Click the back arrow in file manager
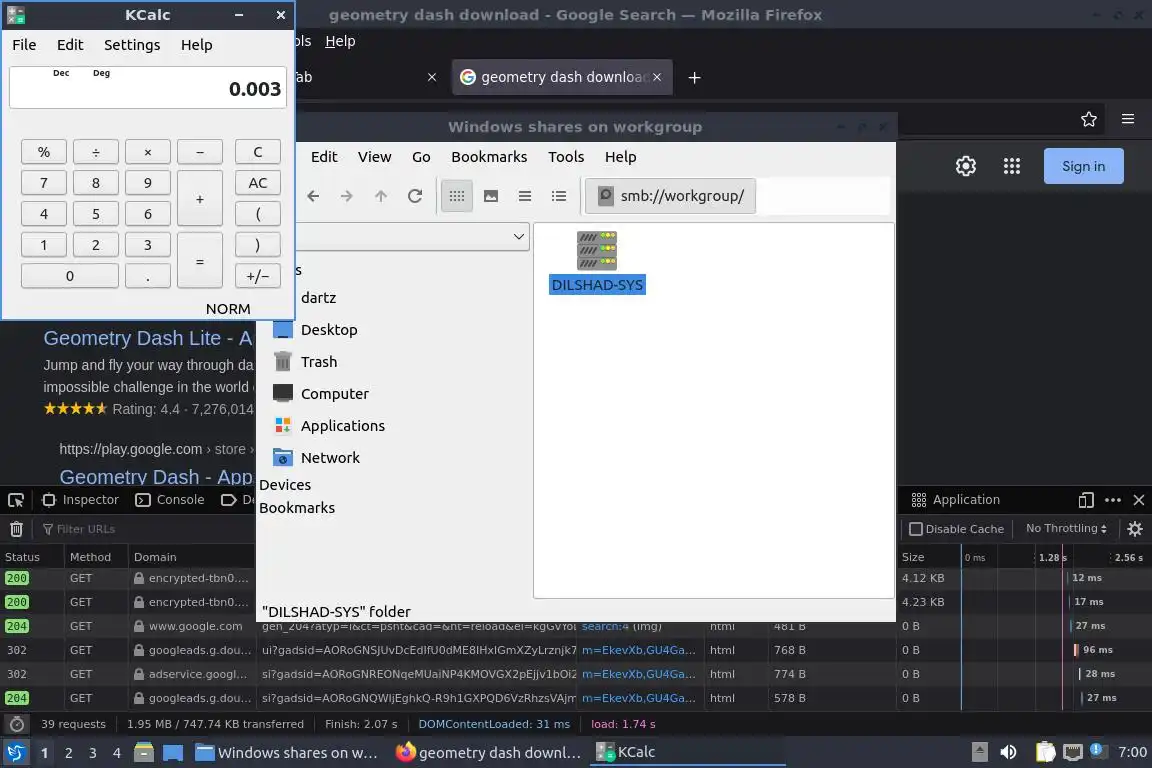The height and width of the screenshot is (768, 1152). (313, 196)
